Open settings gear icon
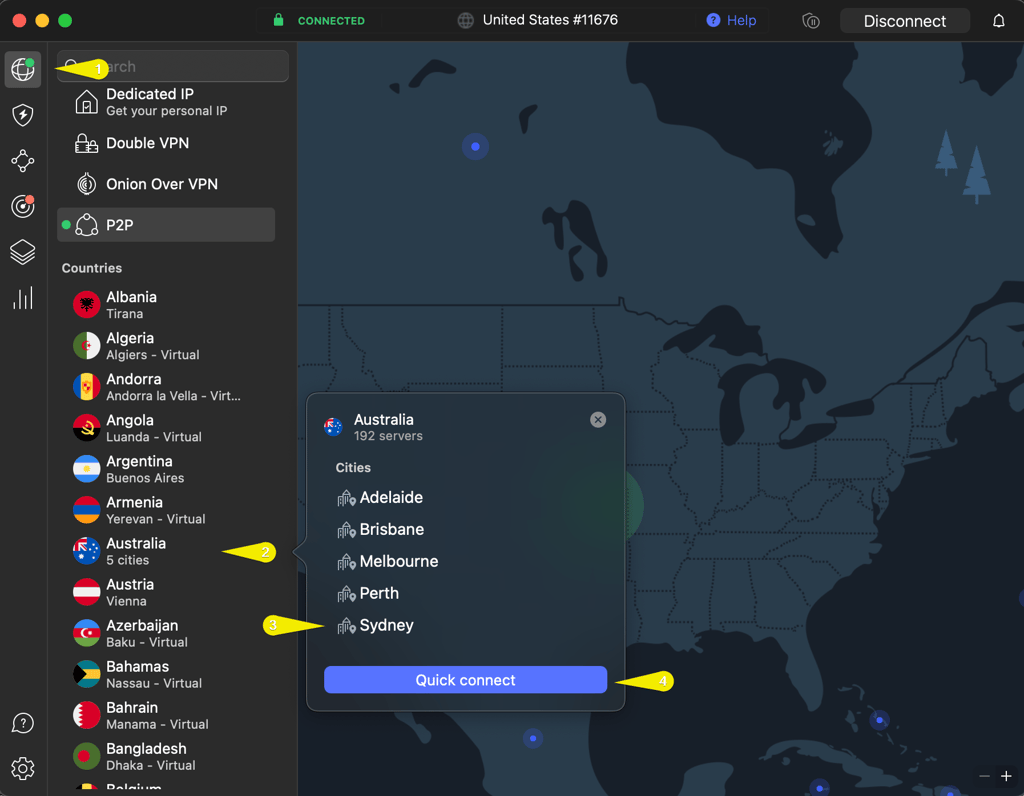This screenshot has height=796, width=1024. click(x=23, y=769)
